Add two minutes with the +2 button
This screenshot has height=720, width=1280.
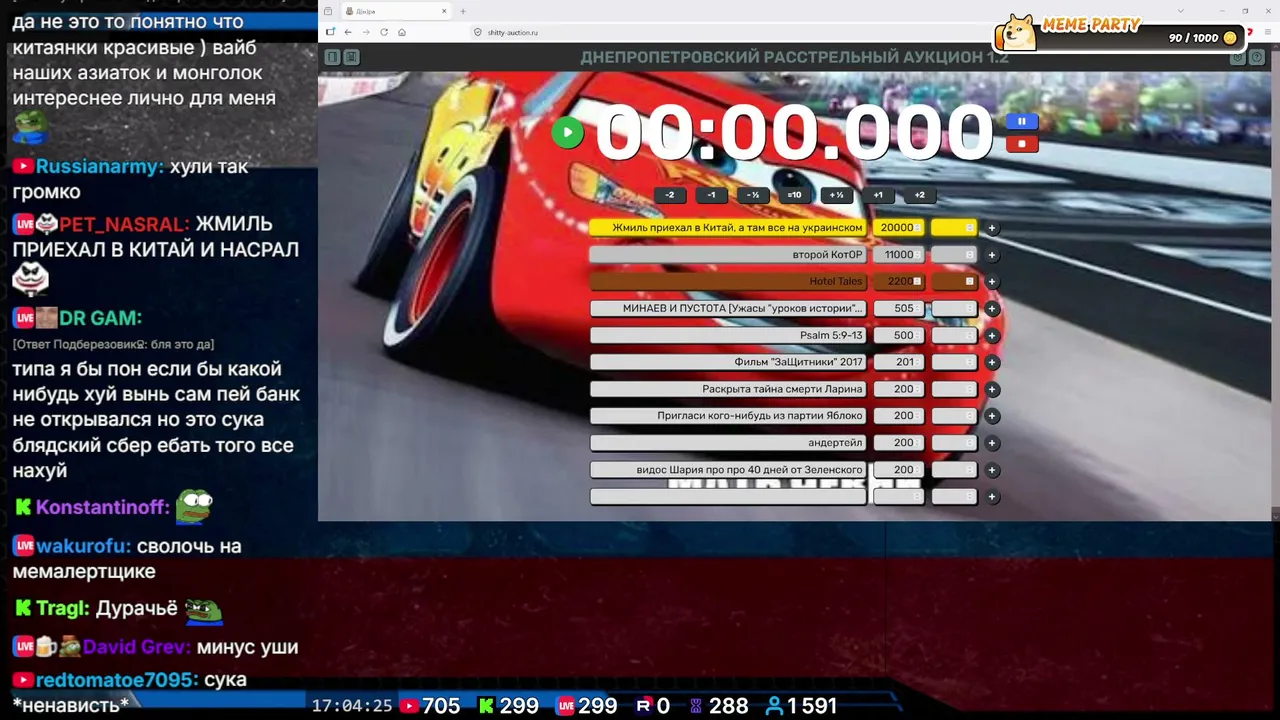click(x=919, y=195)
